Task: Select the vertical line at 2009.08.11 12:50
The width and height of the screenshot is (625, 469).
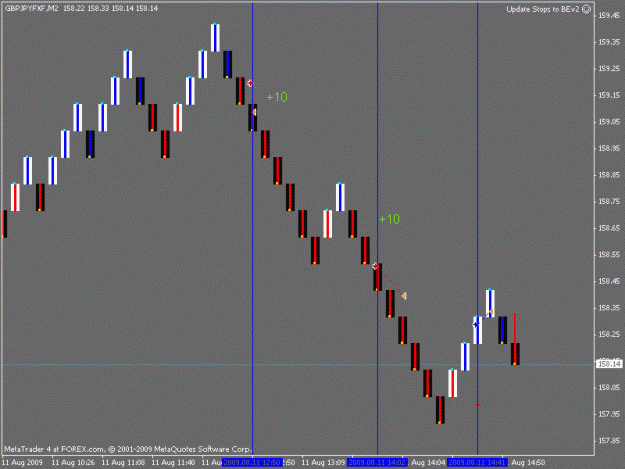Action: coord(252,227)
